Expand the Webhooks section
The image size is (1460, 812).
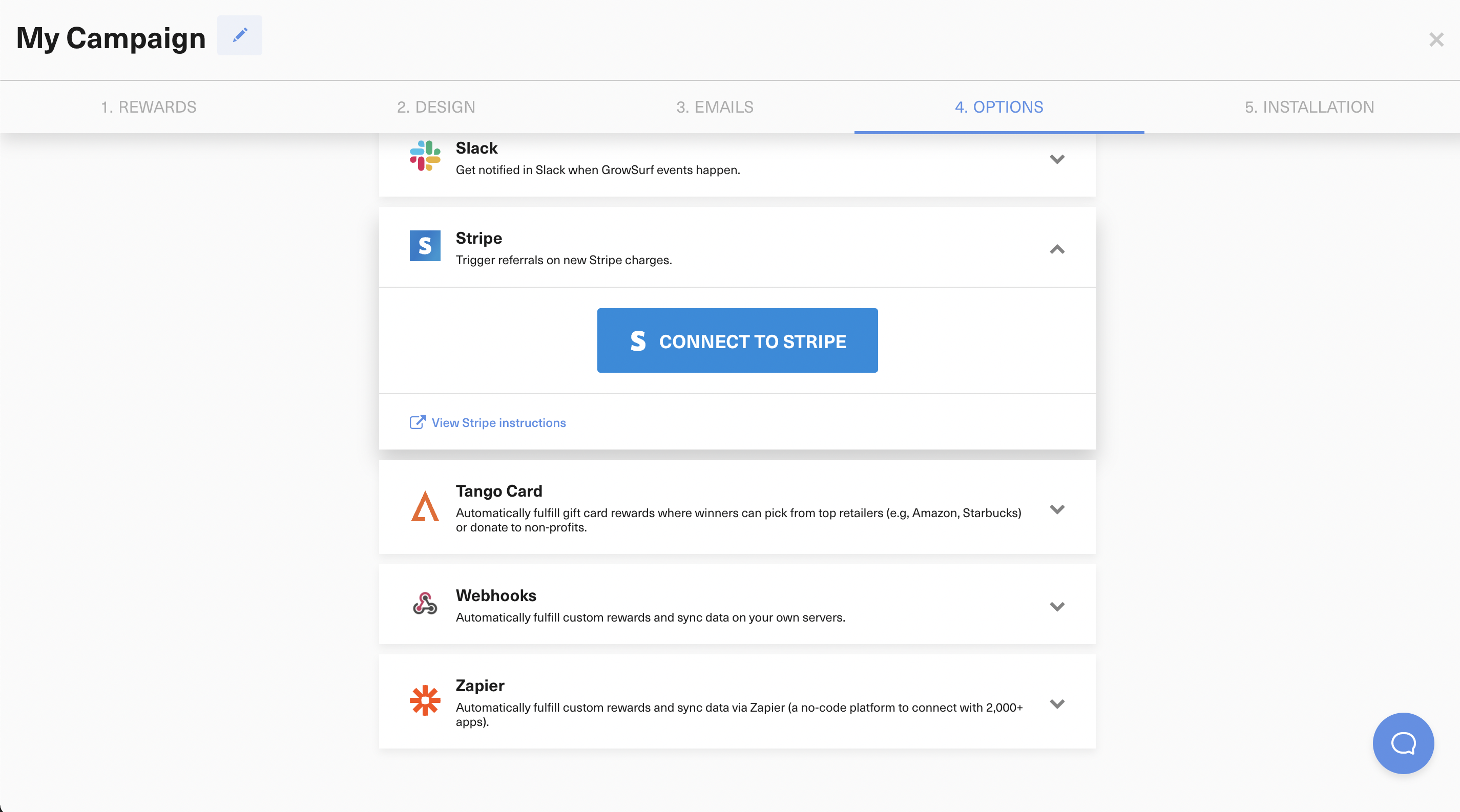pos(1056,605)
